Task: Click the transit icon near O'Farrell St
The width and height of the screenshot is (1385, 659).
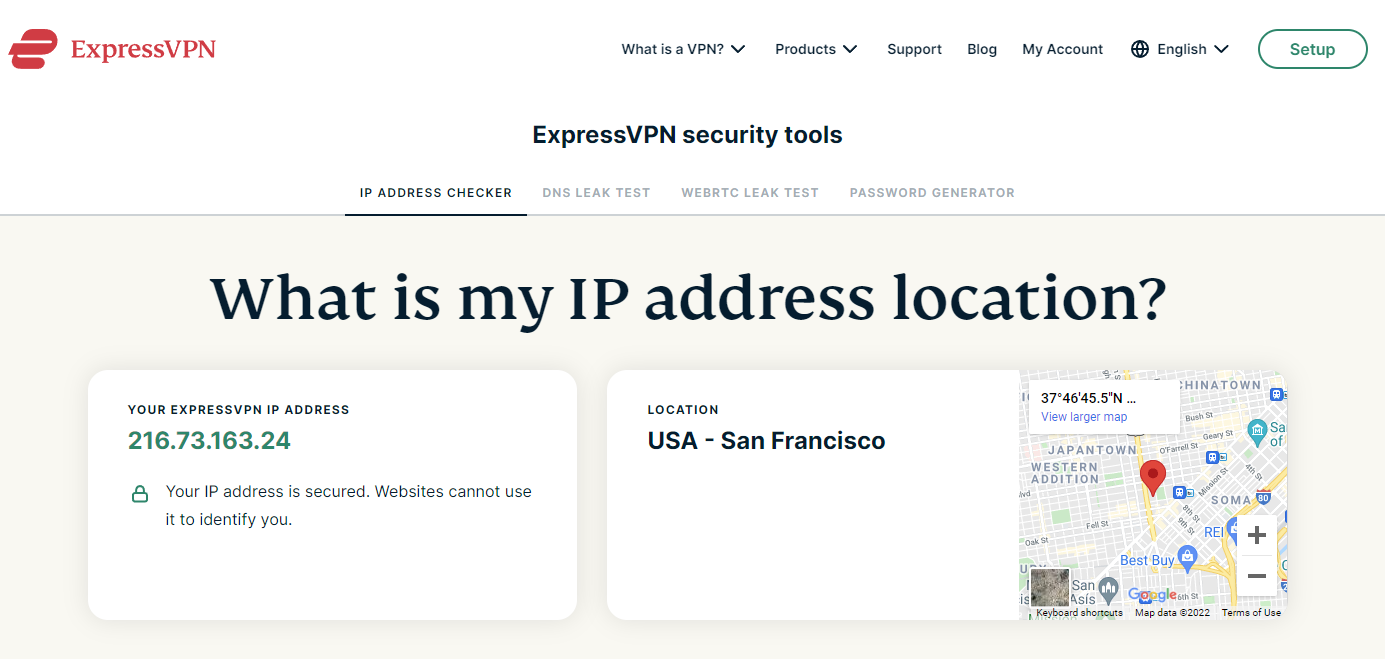Action: pos(1213,457)
